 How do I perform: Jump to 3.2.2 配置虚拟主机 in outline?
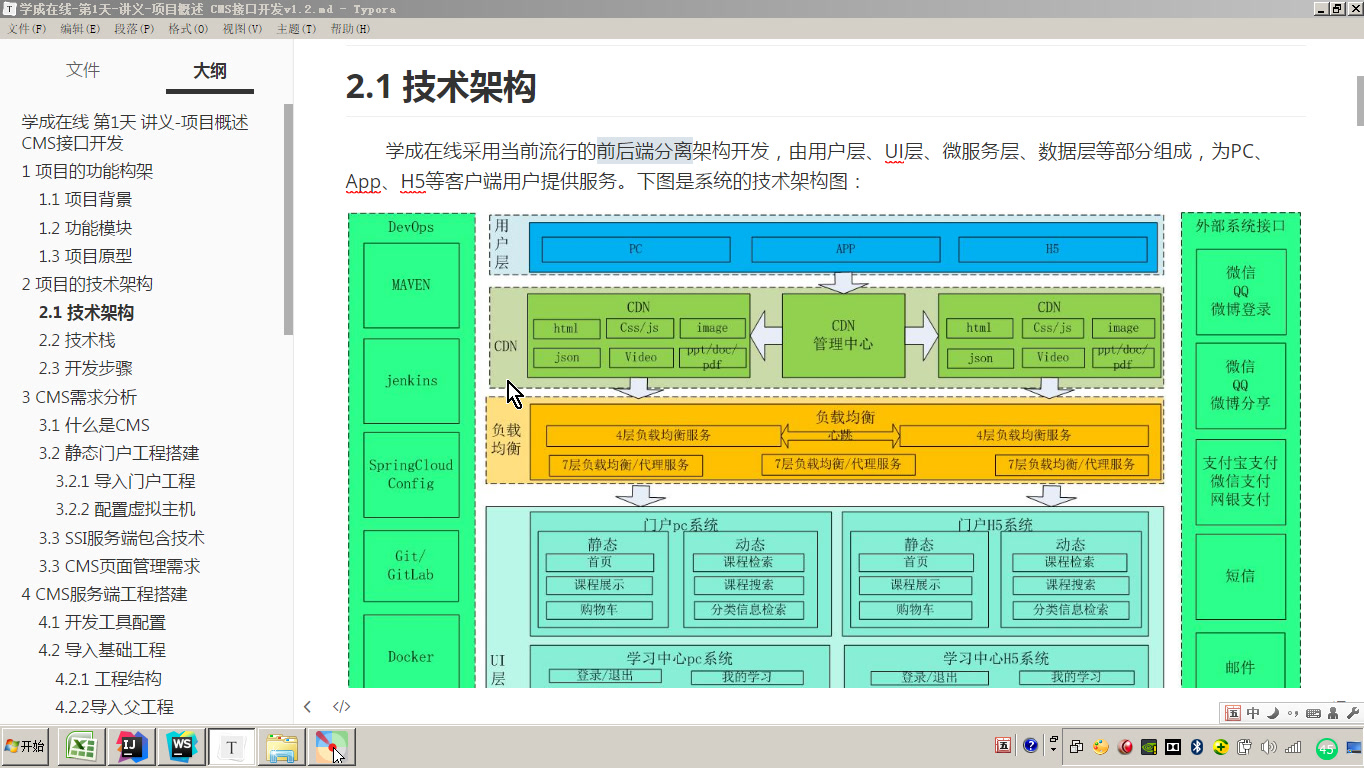coord(126,508)
